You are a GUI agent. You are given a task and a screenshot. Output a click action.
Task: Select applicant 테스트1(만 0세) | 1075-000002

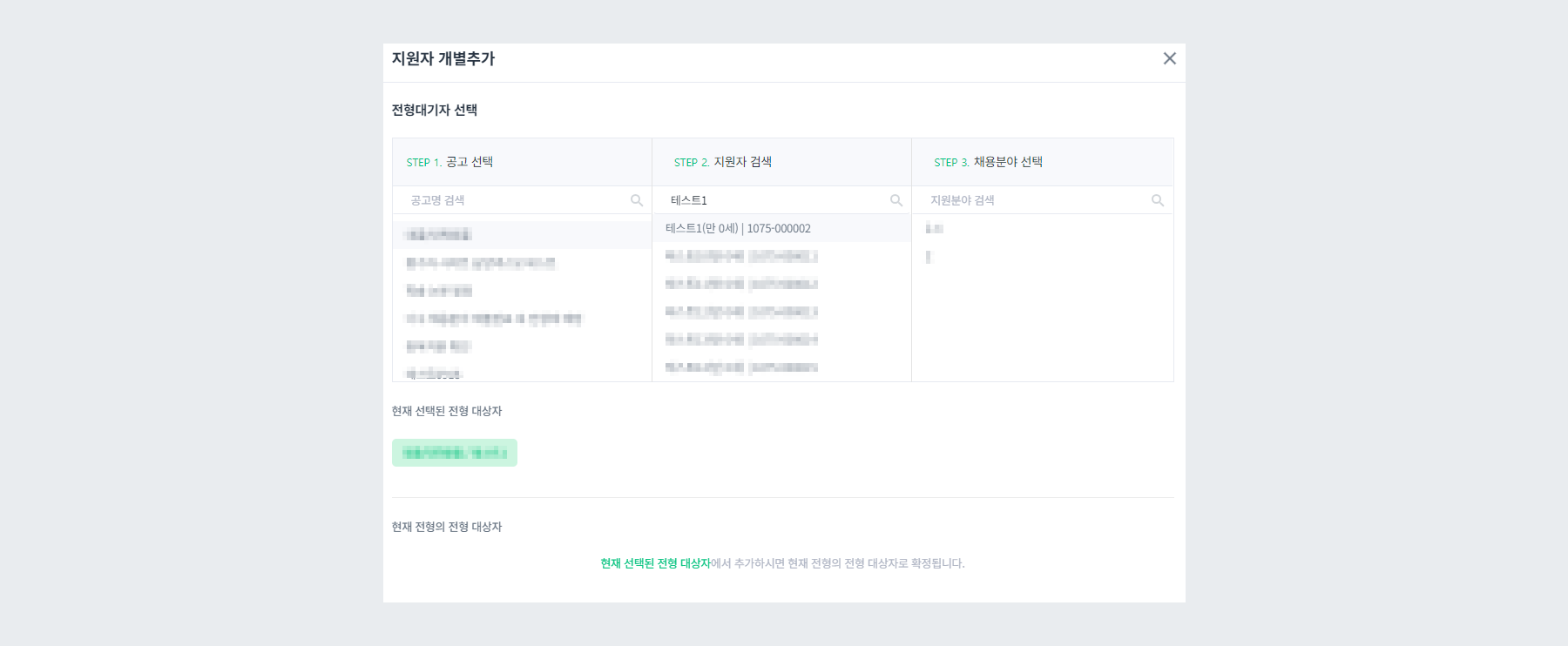[740, 228]
